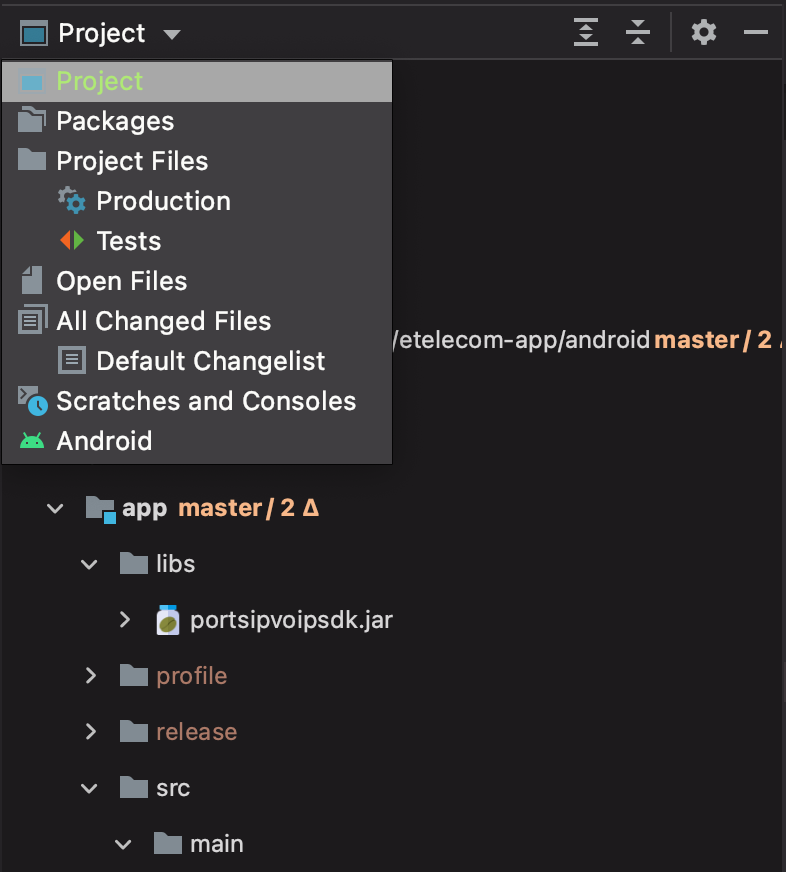The width and height of the screenshot is (786, 872).
Task: Select the Production scope
Action: pyautogui.click(x=163, y=201)
